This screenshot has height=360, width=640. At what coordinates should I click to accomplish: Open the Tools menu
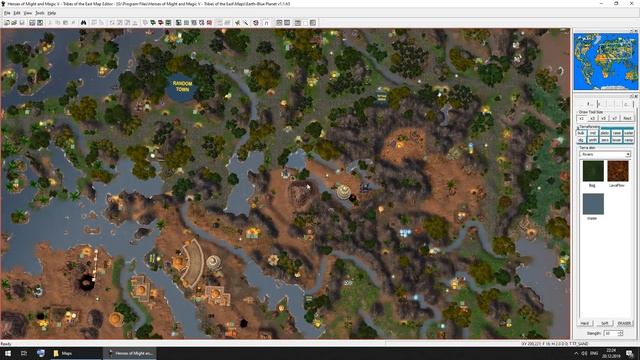[40, 13]
